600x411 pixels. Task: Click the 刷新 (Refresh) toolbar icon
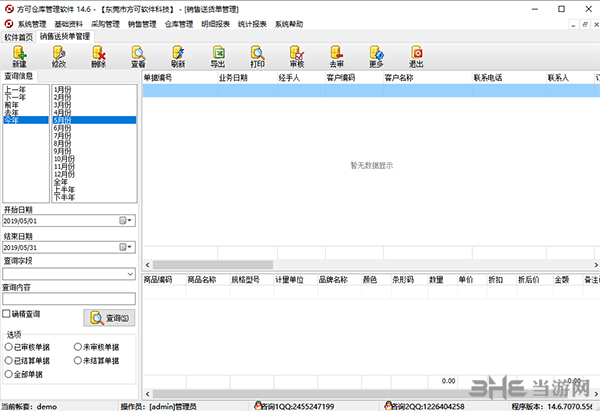click(x=178, y=57)
